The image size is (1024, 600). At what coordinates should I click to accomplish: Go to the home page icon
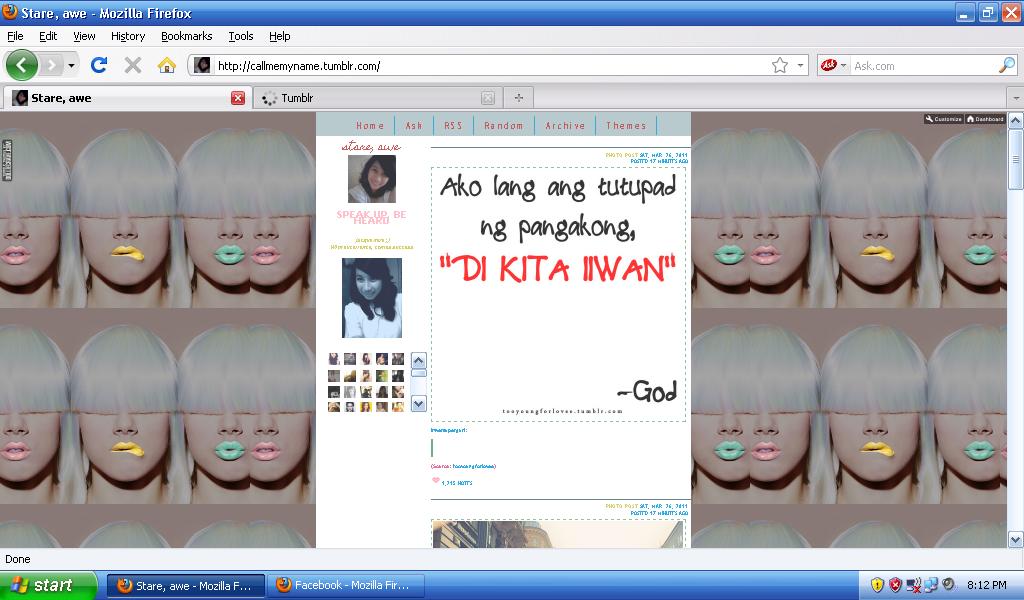167,65
